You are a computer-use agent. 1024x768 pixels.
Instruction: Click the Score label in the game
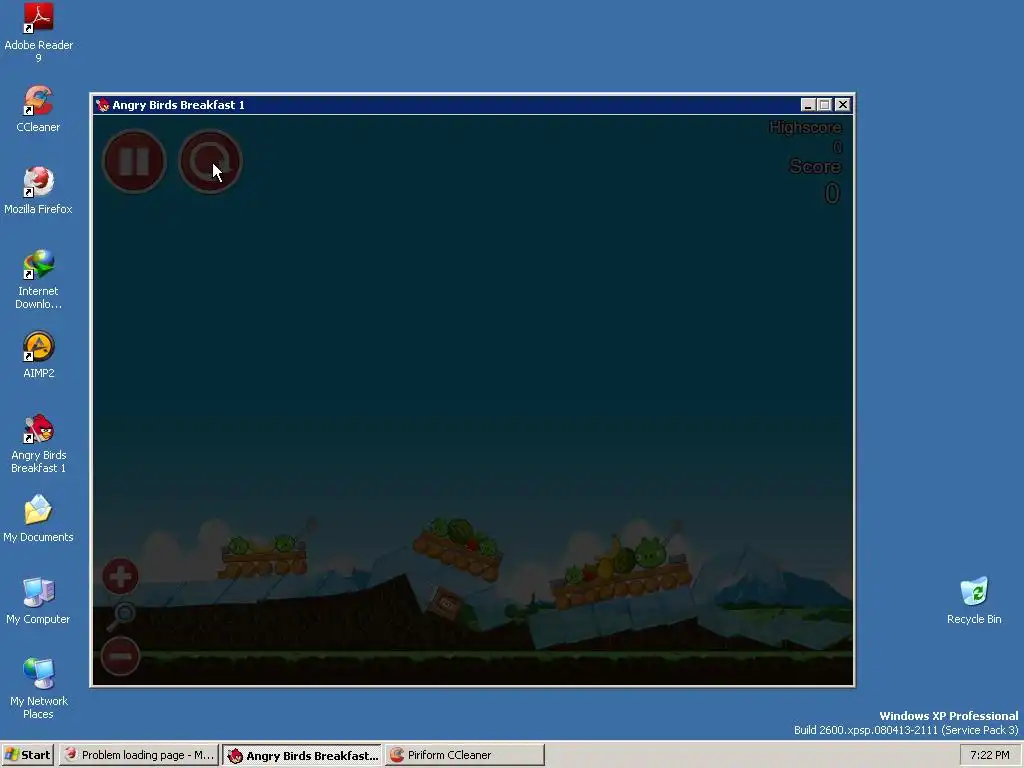[x=815, y=167]
